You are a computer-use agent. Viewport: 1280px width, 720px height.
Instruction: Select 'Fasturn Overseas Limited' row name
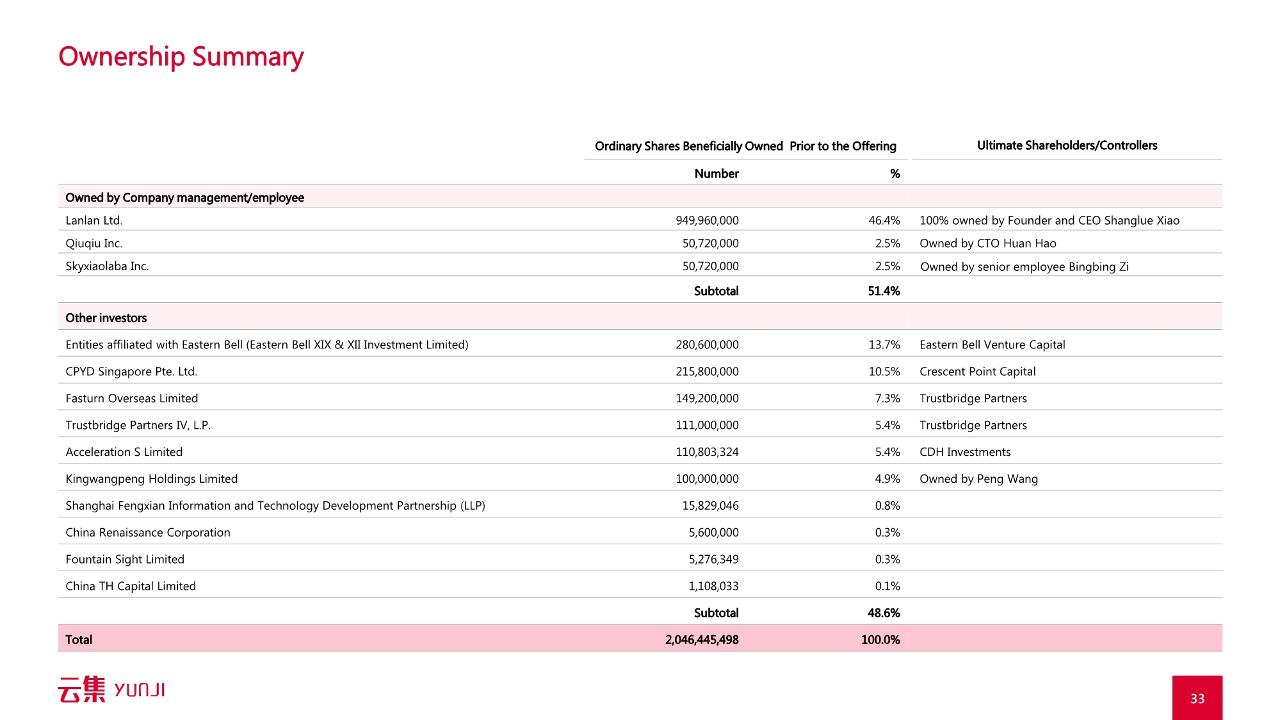pyautogui.click(x=131, y=398)
